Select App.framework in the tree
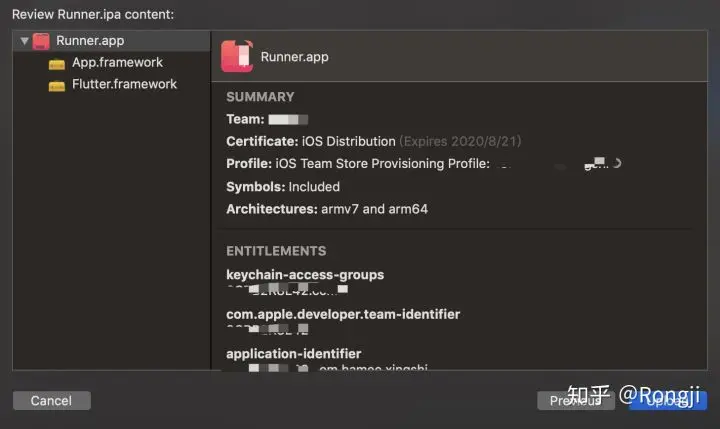This screenshot has height=429, width=720. (x=117, y=62)
